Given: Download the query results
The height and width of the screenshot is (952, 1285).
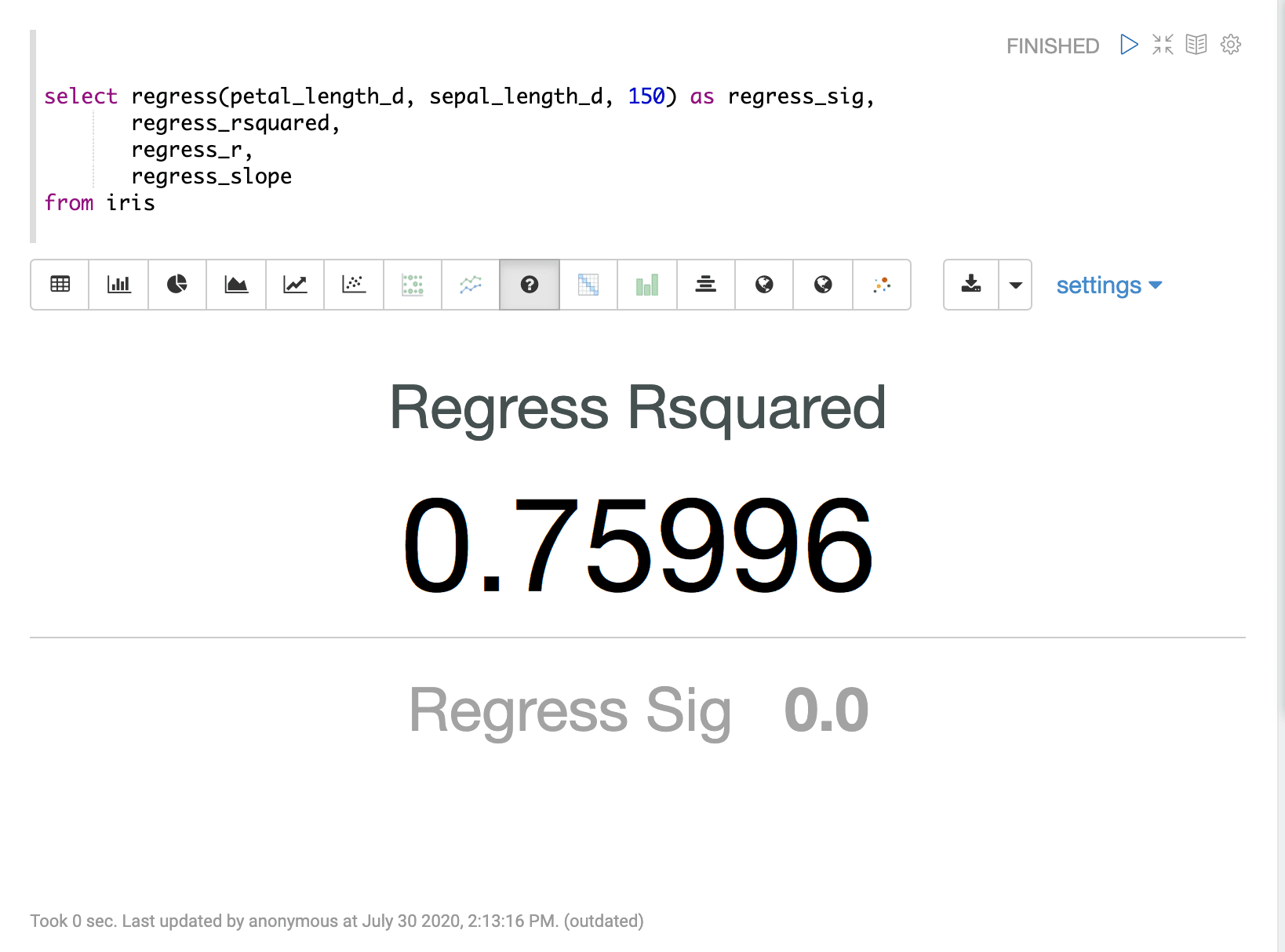Looking at the screenshot, I should 970,285.
